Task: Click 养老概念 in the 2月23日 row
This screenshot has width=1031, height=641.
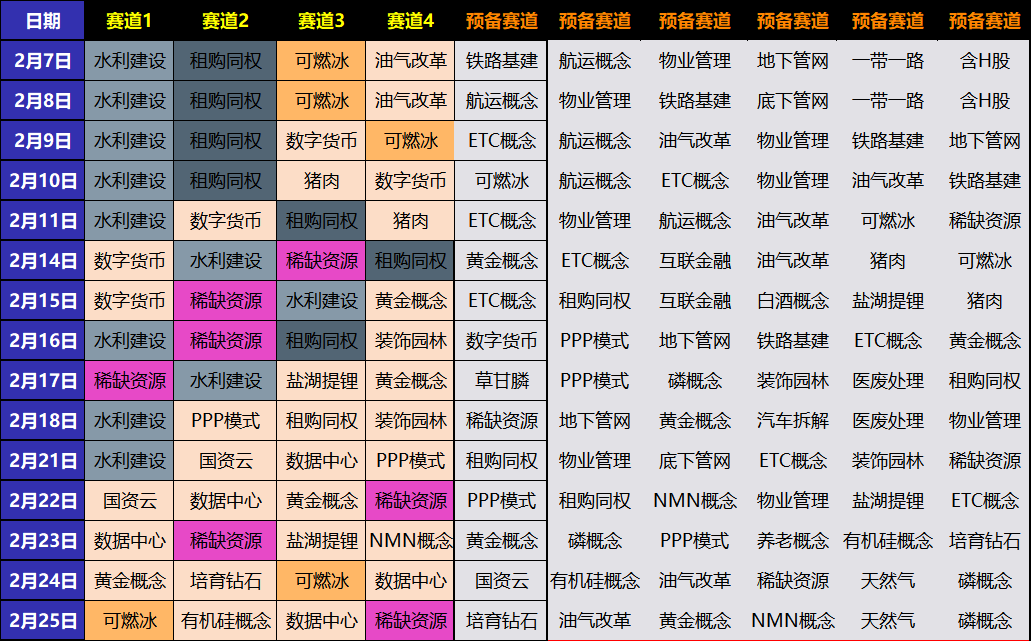Action: pyautogui.click(x=792, y=541)
